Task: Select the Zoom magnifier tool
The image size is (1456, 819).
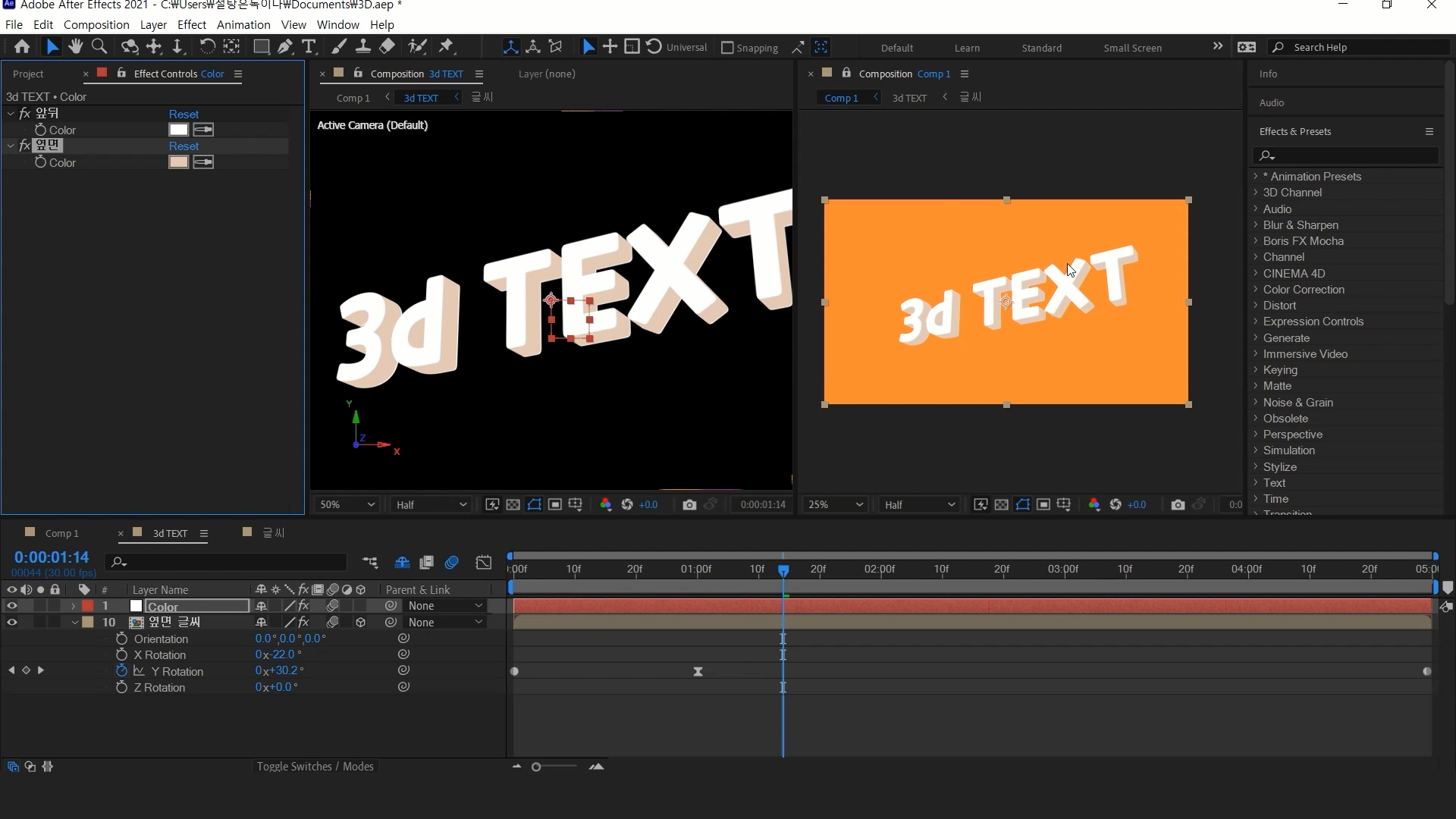Action: (x=99, y=47)
